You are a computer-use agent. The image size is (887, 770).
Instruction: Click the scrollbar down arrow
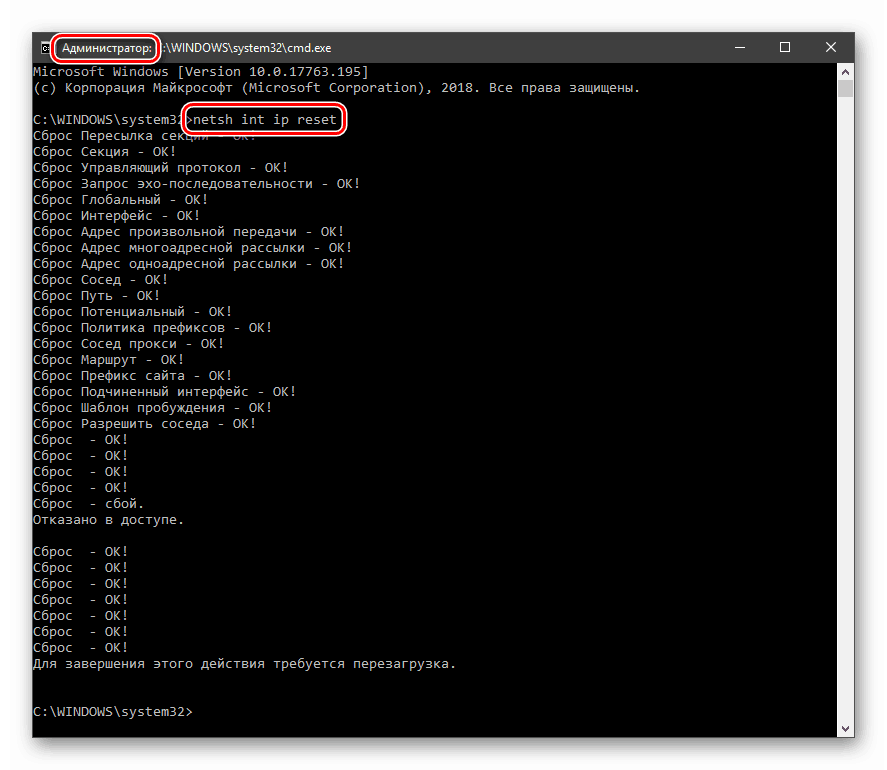click(845, 729)
